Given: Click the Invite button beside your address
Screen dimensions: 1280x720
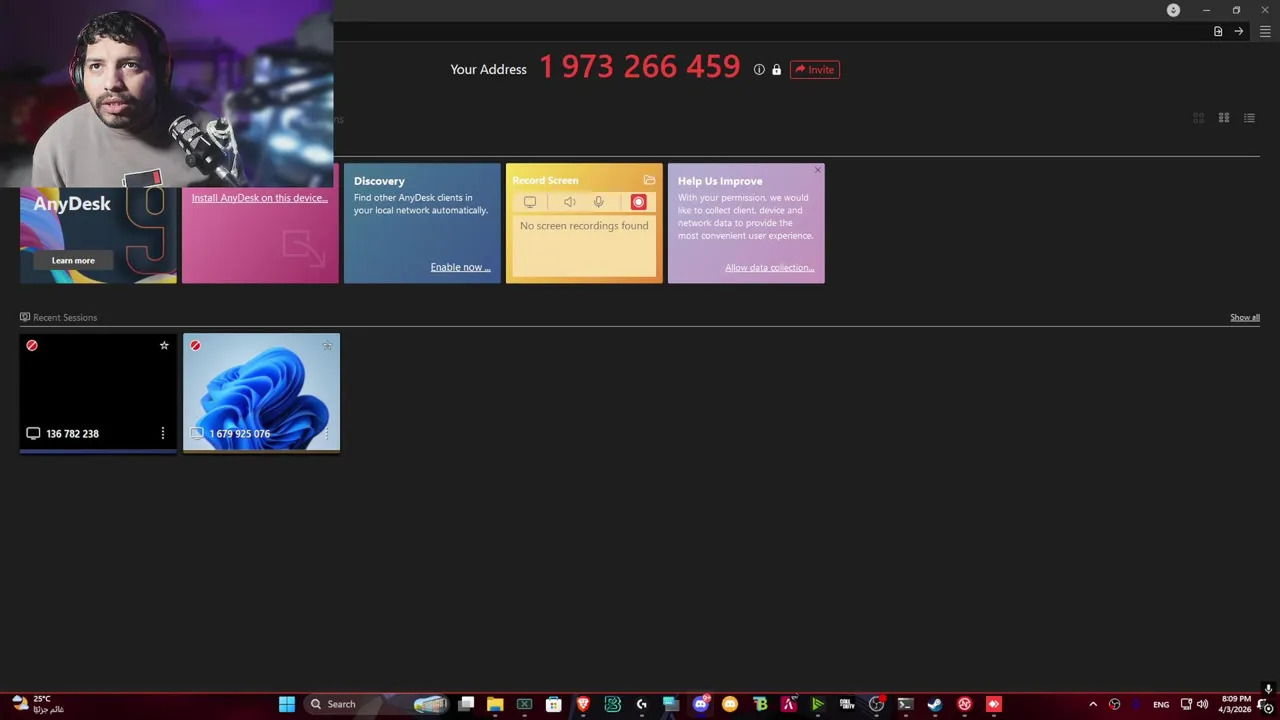Looking at the screenshot, I should (814, 70).
